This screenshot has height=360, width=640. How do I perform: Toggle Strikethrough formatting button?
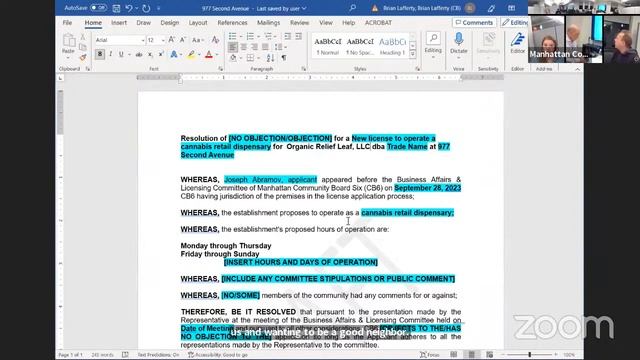click(139, 54)
